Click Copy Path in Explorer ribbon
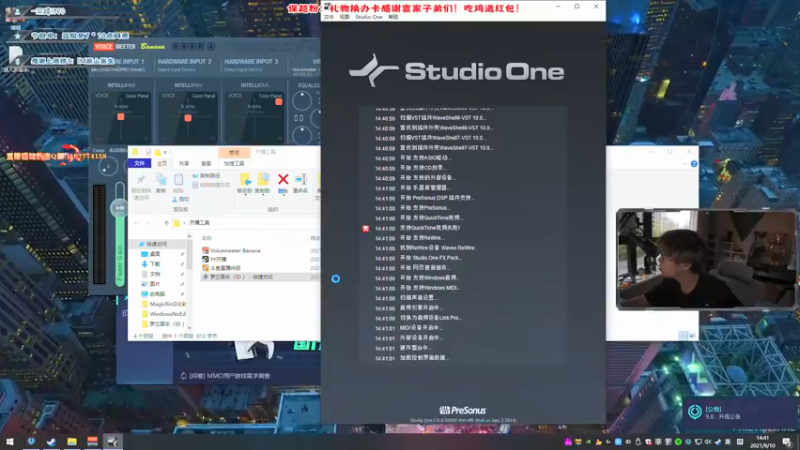800x450 pixels. 206,176
